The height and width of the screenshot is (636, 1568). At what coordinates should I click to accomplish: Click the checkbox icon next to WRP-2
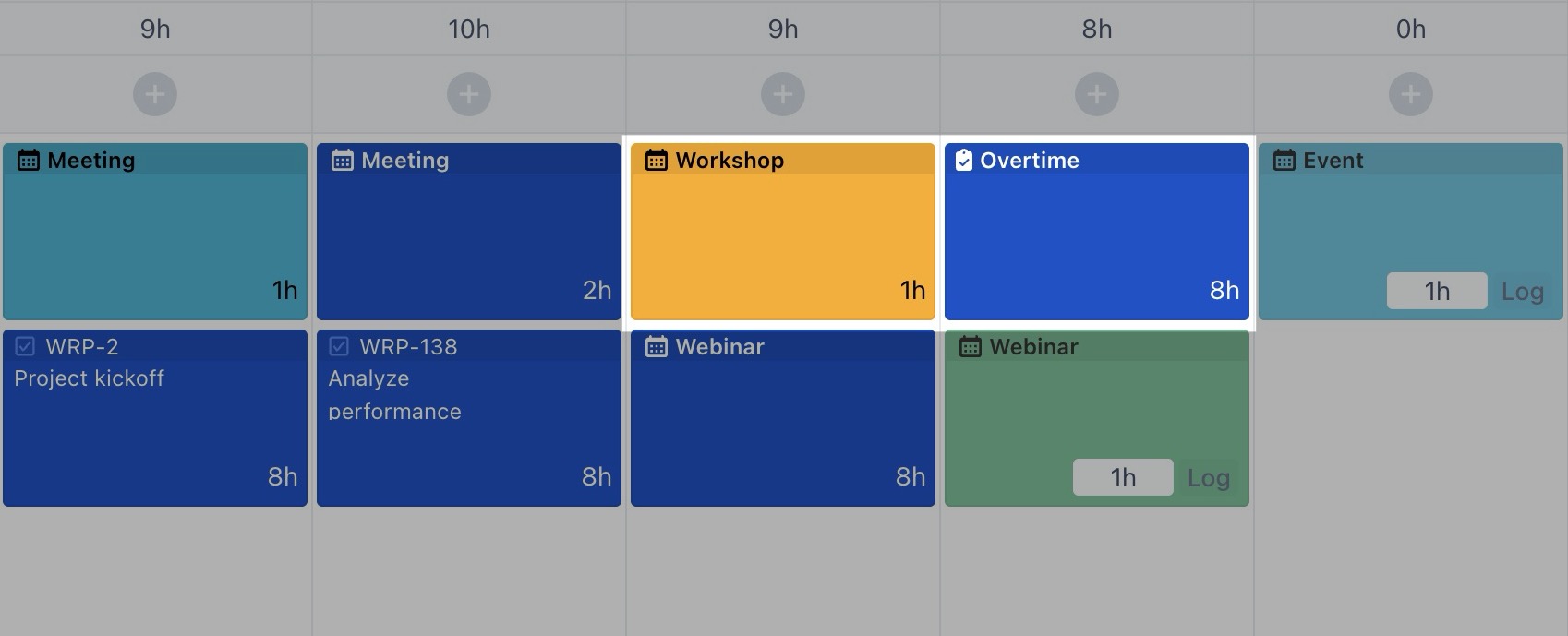point(25,347)
